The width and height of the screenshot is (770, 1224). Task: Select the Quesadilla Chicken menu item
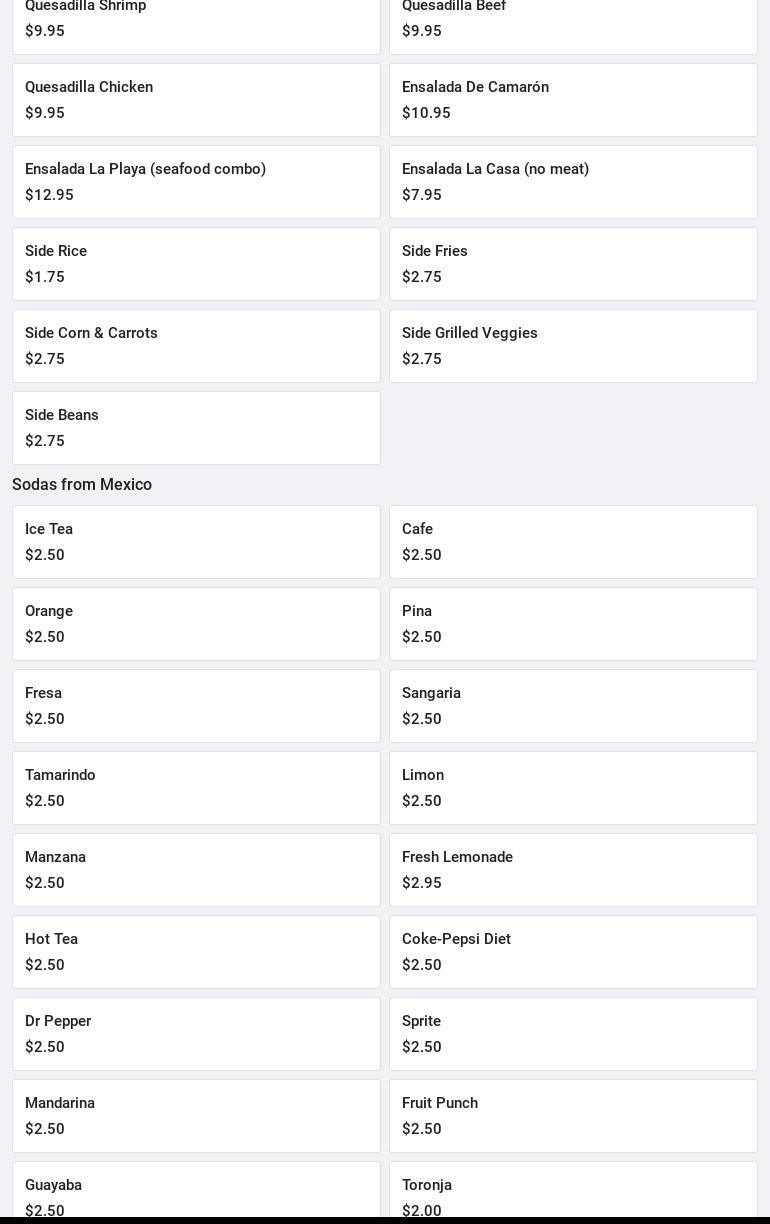click(x=196, y=100)
